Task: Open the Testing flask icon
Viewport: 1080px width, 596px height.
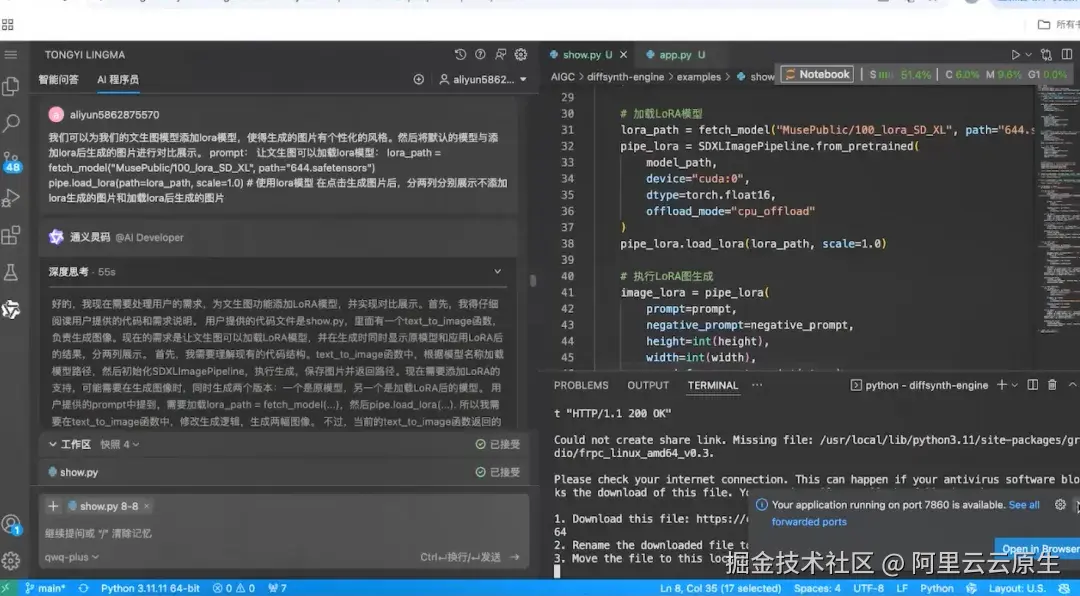Action: (12, 271)
